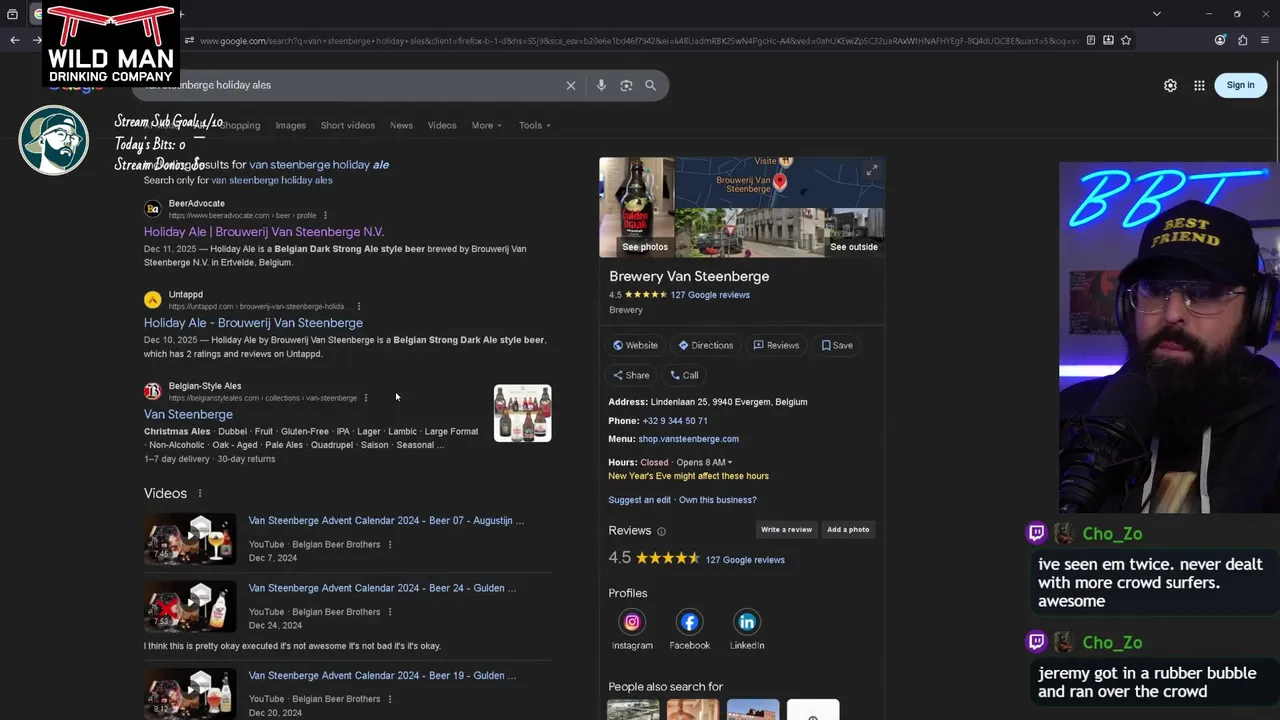The width and height of the screenshot is (1280, 720).
Task: Open shop.vansteenberge.com menu link
Action: coord(689,439)
